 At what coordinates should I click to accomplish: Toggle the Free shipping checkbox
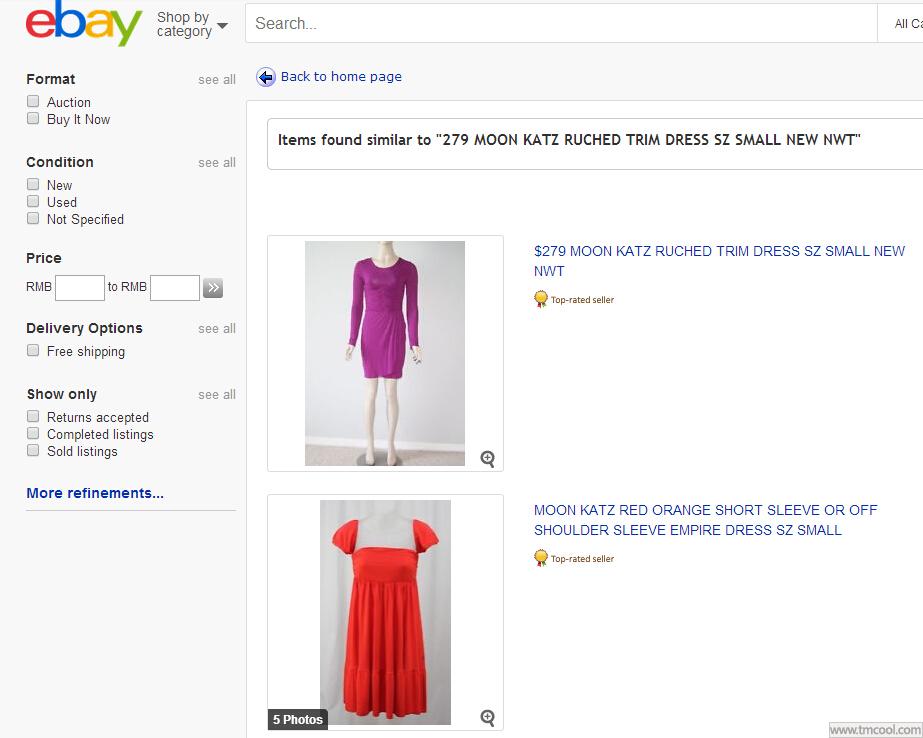pos(33,350)
